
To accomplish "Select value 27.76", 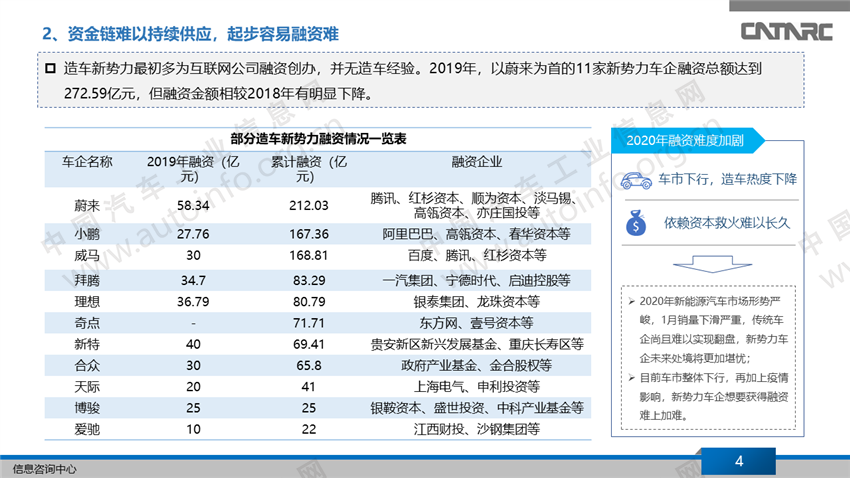I will (193, 234).
